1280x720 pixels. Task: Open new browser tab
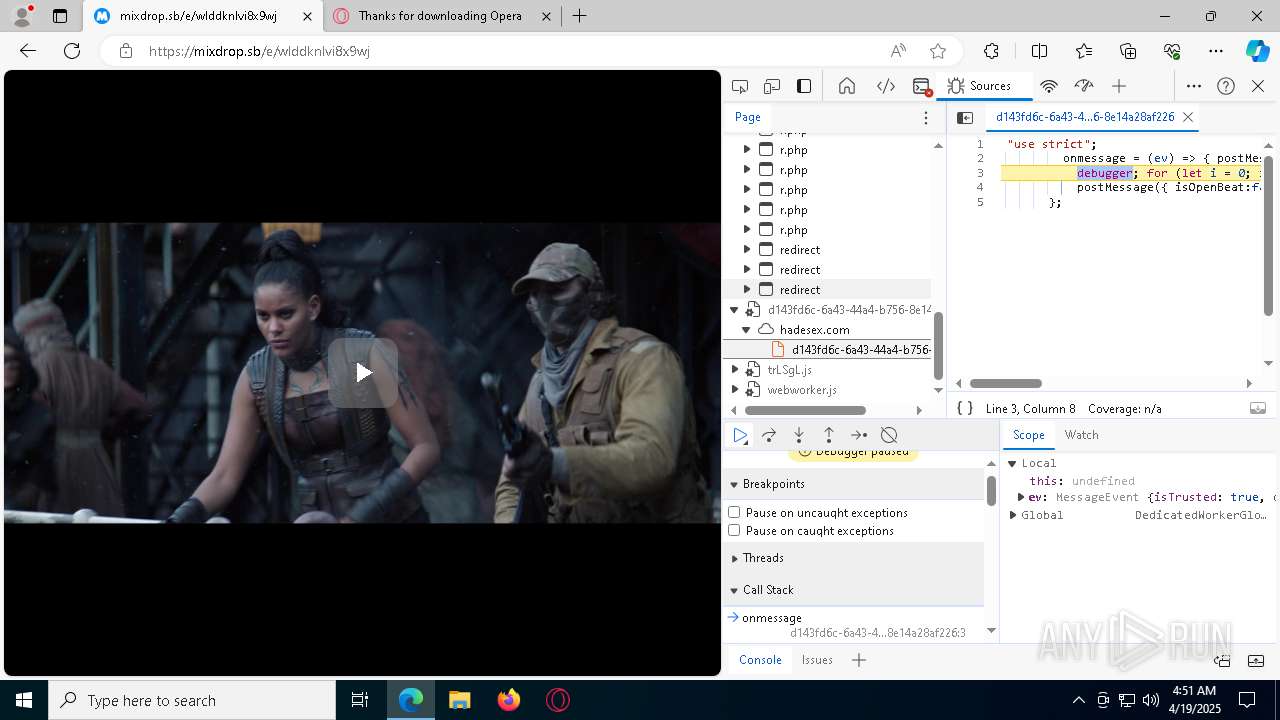click(579, 16)
